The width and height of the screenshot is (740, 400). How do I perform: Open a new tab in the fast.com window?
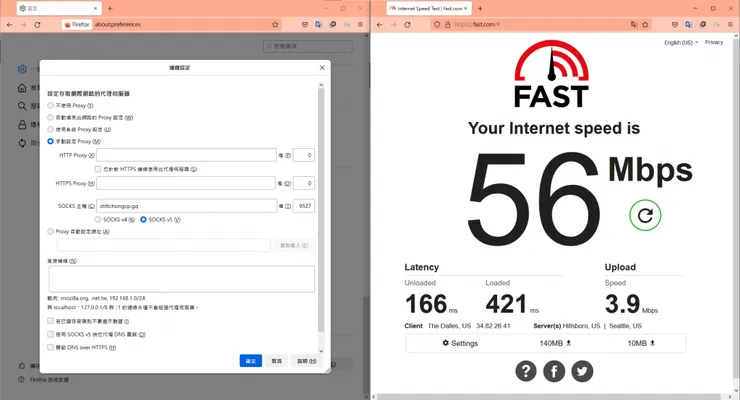pos(480,8)
